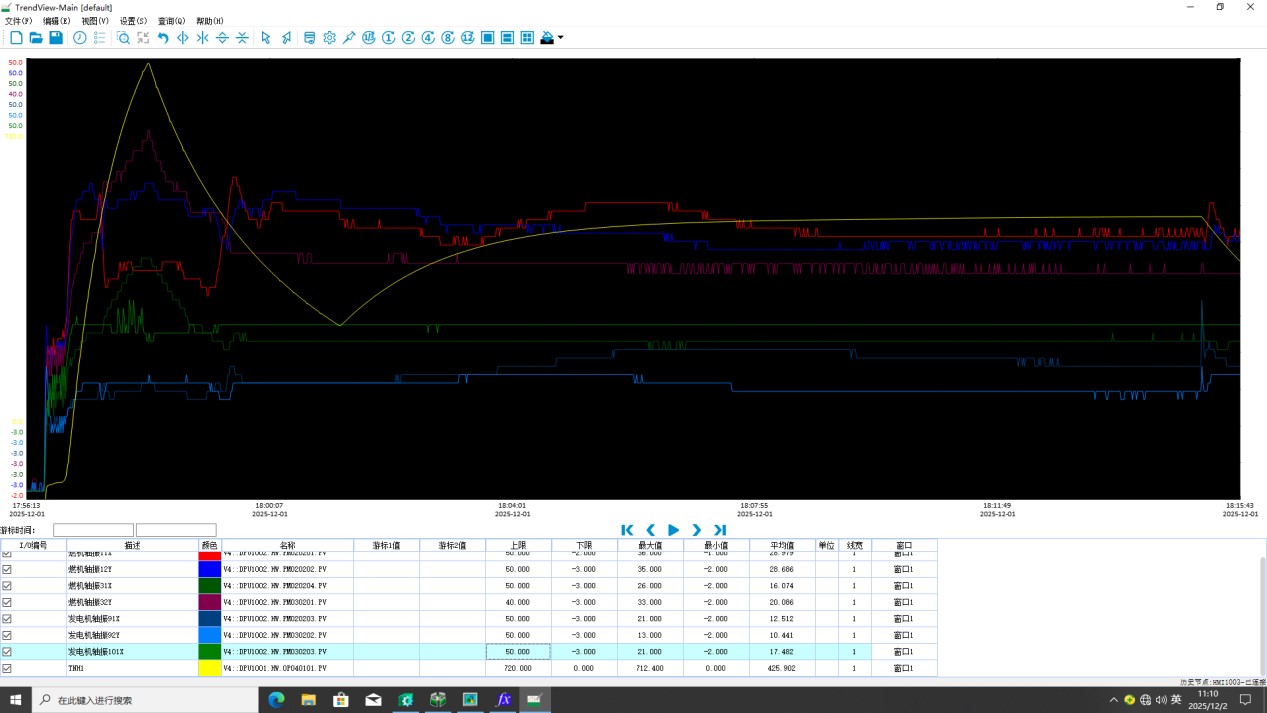Click the clock time-range icon
1267x713 pixels.
(80, 38)
